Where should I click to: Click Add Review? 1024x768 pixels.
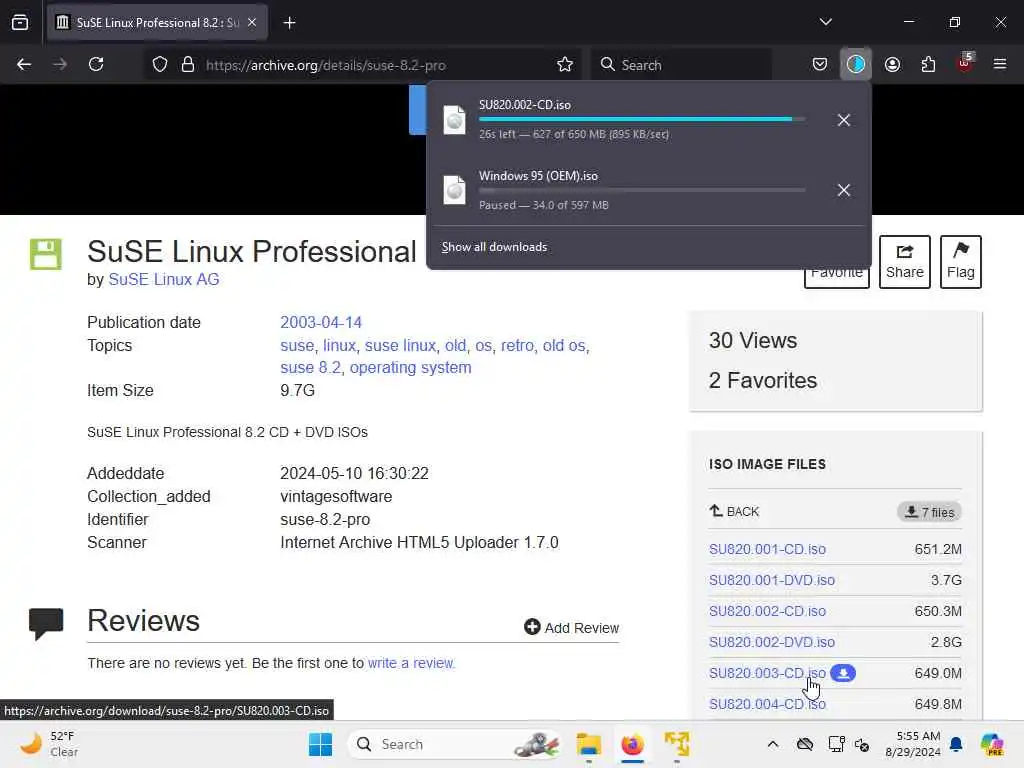[571, 628]
